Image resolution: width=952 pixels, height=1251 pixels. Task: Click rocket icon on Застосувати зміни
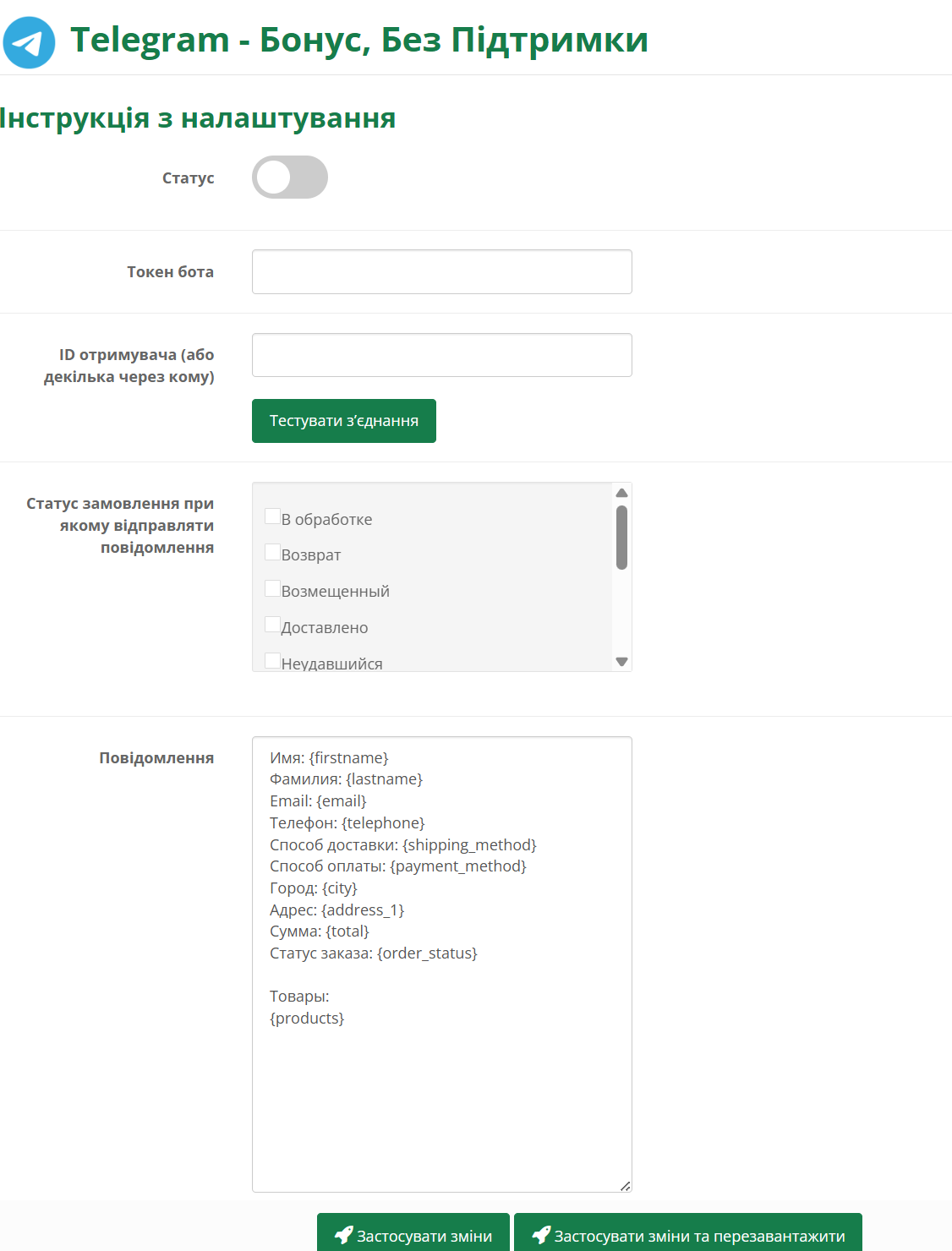point(343,1236)
